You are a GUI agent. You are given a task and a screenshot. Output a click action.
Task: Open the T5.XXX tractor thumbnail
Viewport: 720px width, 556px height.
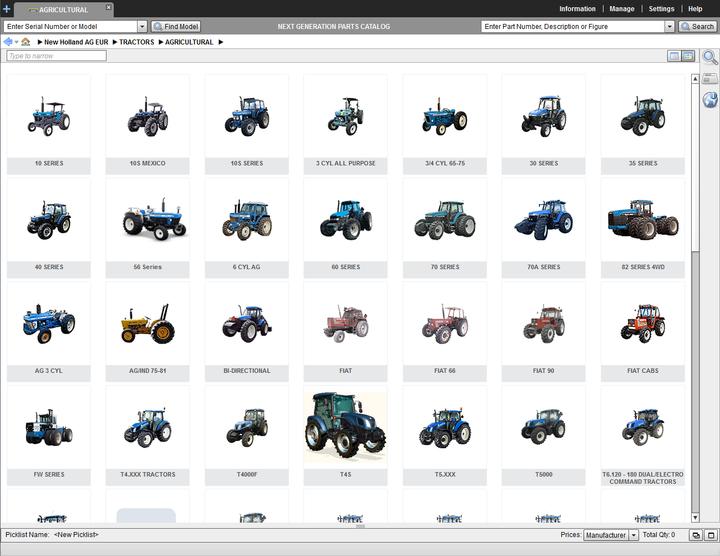(444, 436)
